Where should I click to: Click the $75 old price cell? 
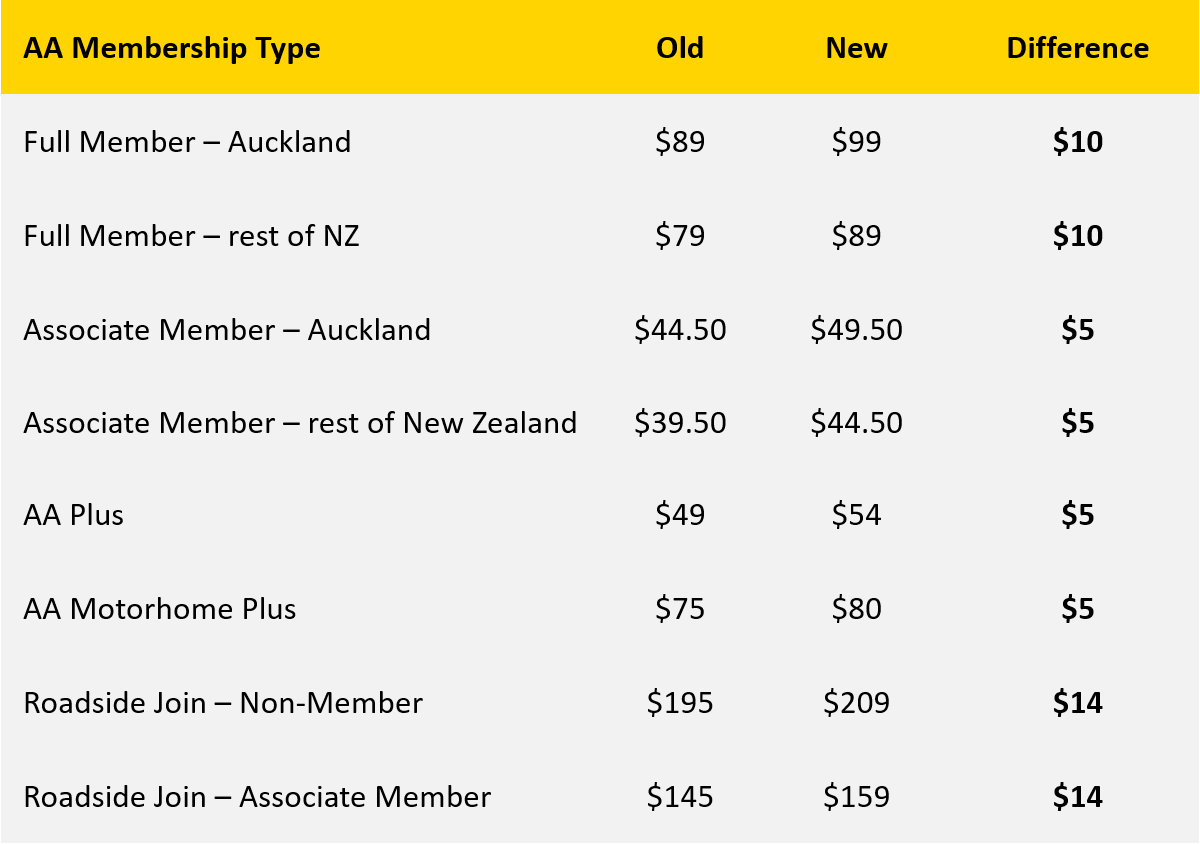[680, 609]
